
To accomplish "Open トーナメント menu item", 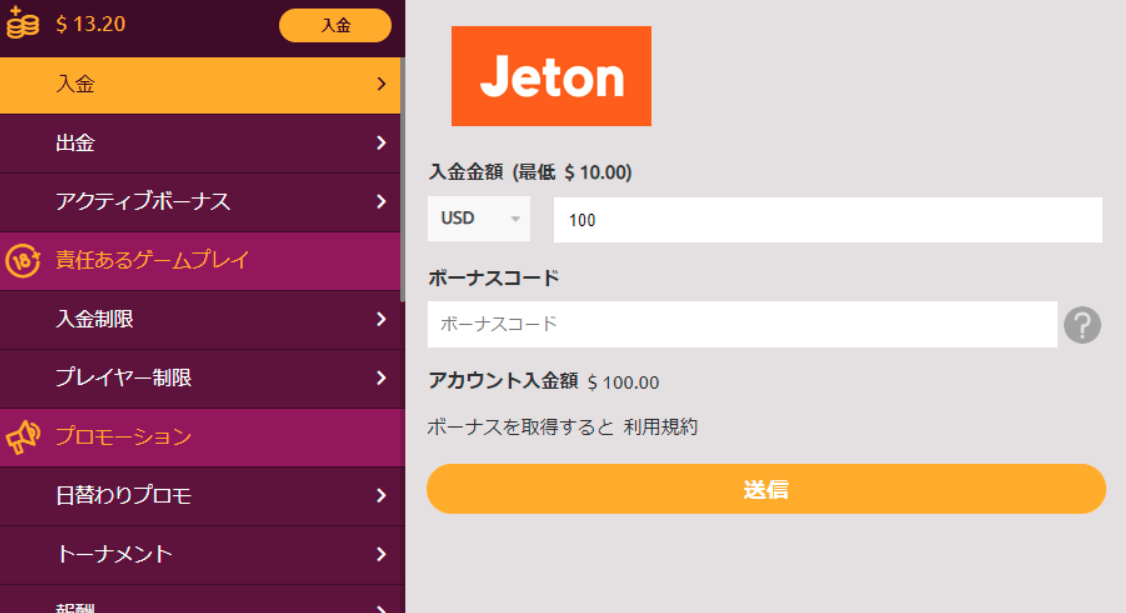I will pos(200,555).
